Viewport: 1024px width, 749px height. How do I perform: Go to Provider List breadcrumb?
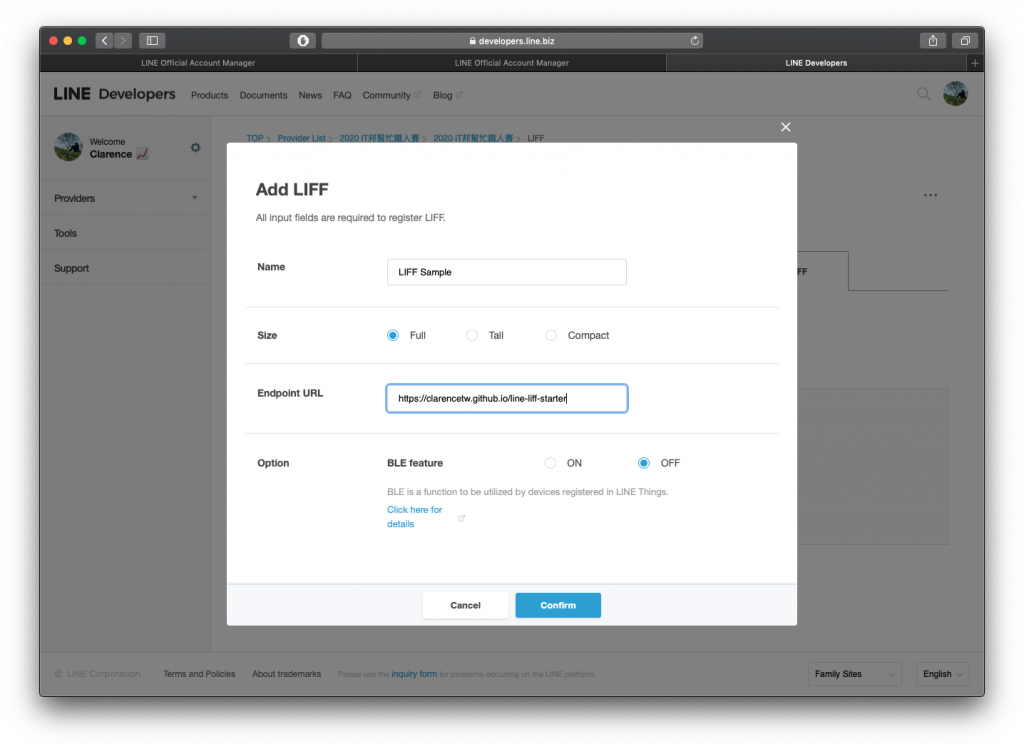tap(301, 138)
